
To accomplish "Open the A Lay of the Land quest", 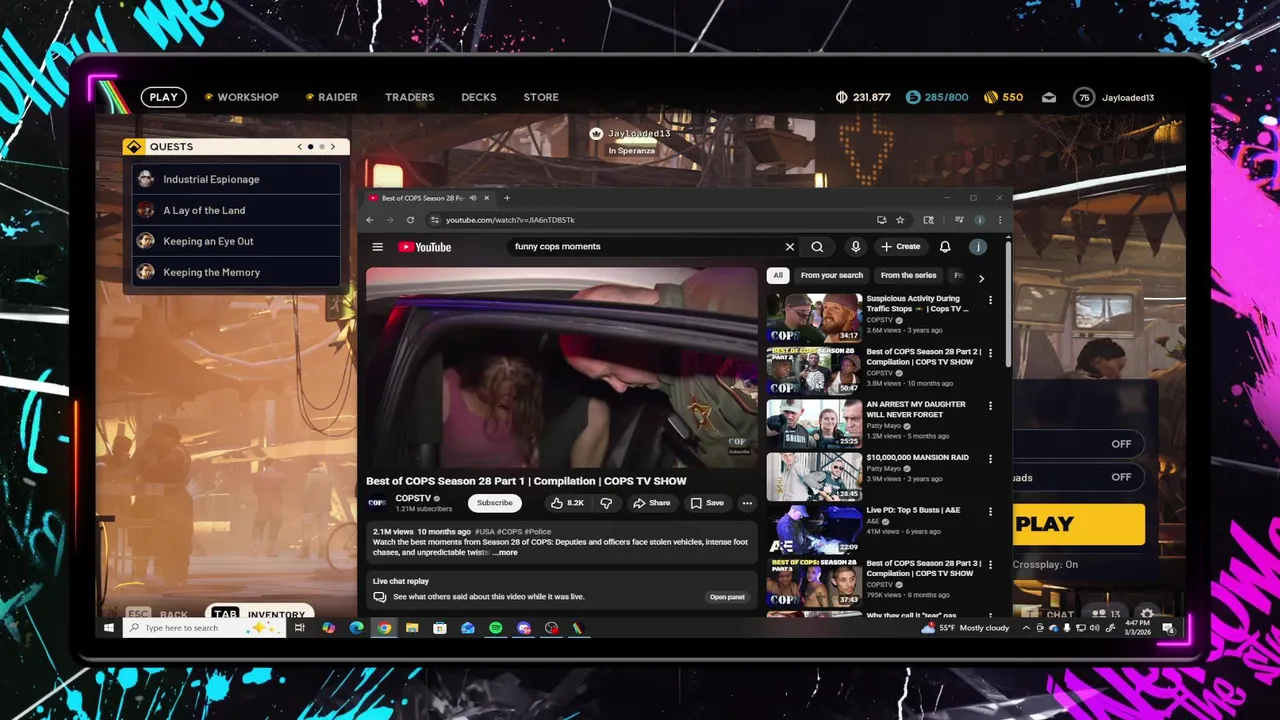I will point(236,210).
